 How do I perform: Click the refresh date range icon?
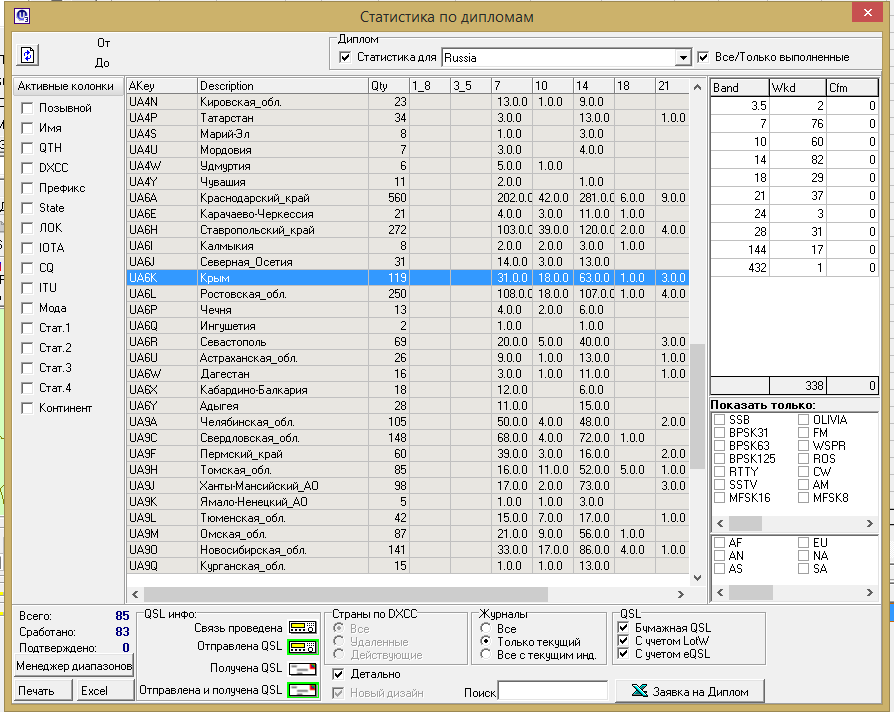tap(28, 54)
